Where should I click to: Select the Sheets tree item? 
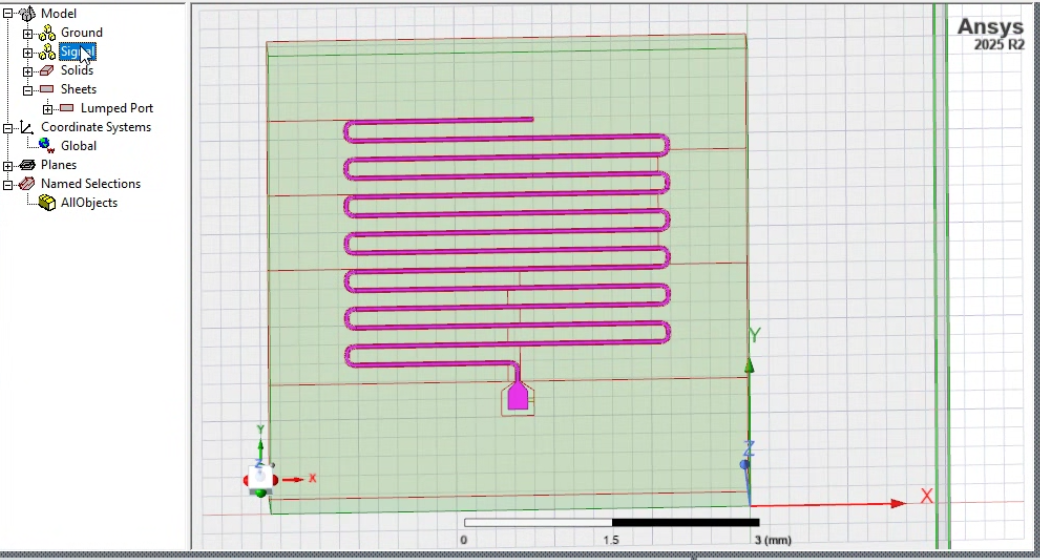(x=78, y=89)
